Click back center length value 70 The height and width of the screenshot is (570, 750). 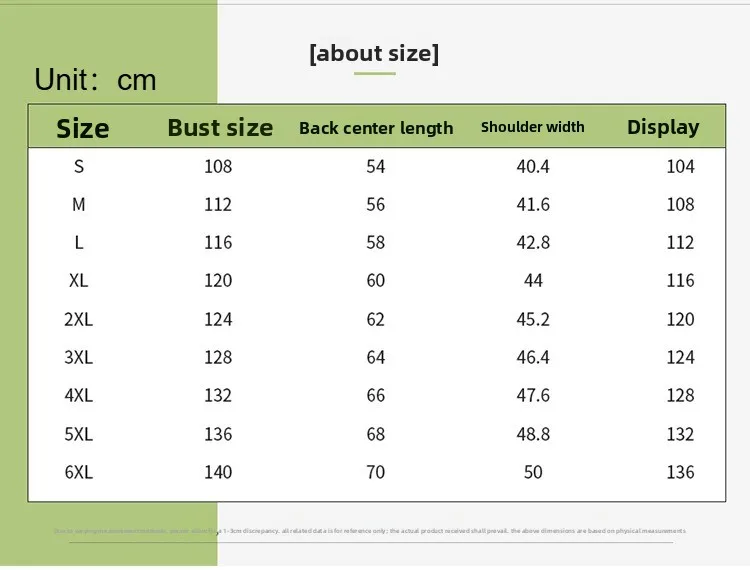[x=375, y=472]
